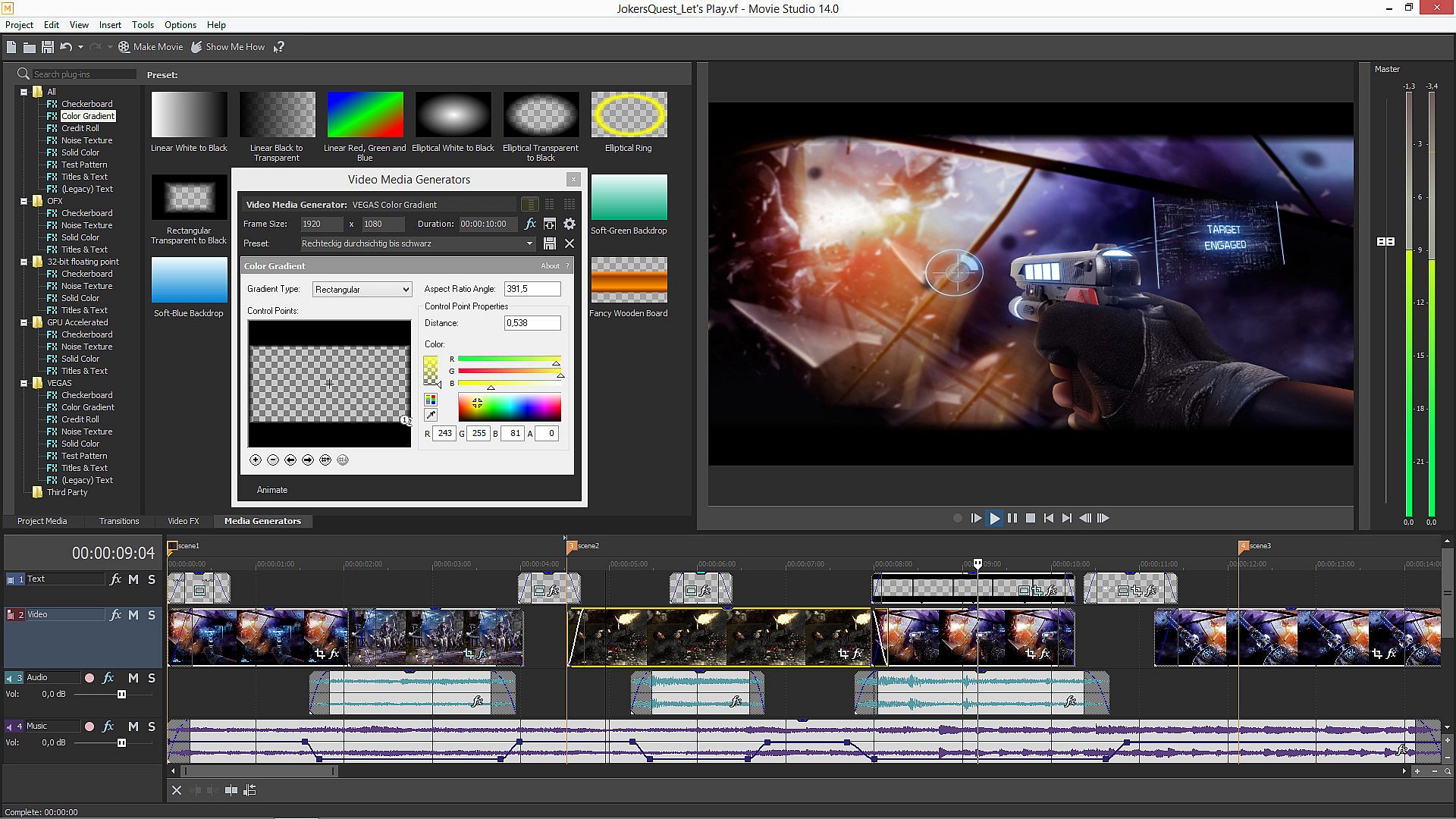The image size is (1456, 819).
Task: Open Track FX on the Video track
Action: click(115, 615)
